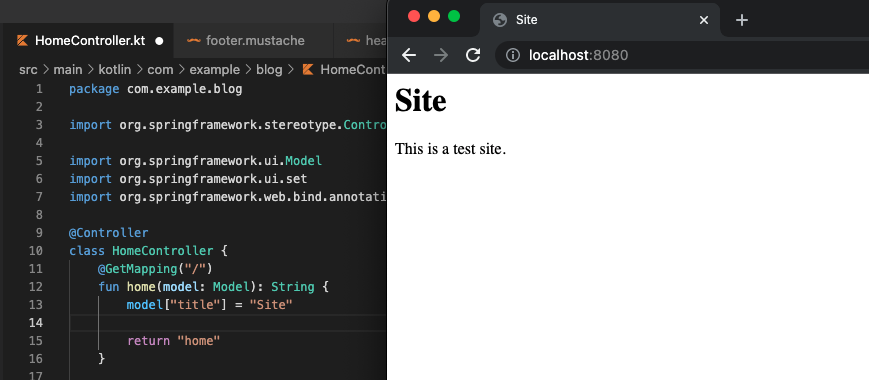Click the 'home' function name on line 12
This screenshot has height=380, width=869.
141,287
